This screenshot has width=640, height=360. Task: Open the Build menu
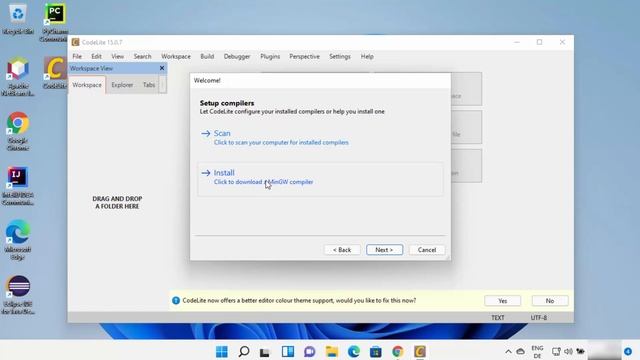(207, 56)
